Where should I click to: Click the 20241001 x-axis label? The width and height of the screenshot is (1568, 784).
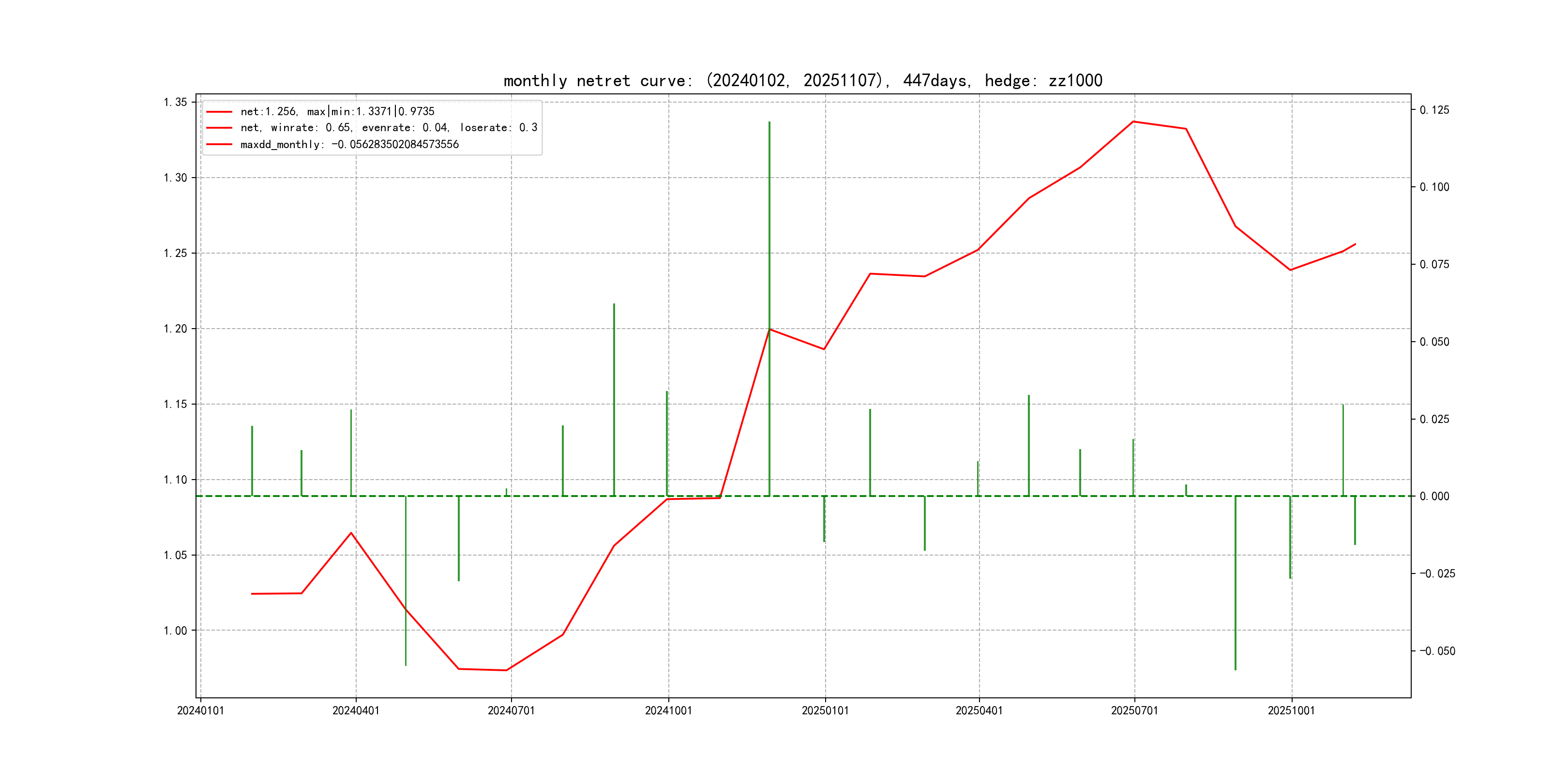[x=668, y=710]
